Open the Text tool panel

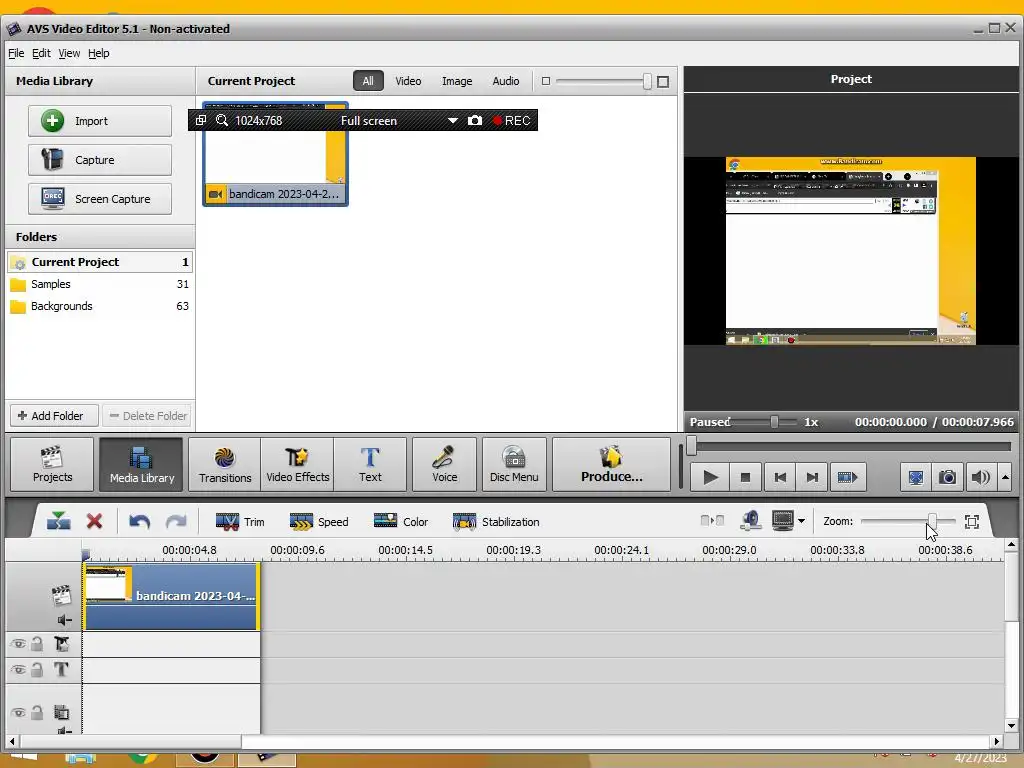pos(370,464)
